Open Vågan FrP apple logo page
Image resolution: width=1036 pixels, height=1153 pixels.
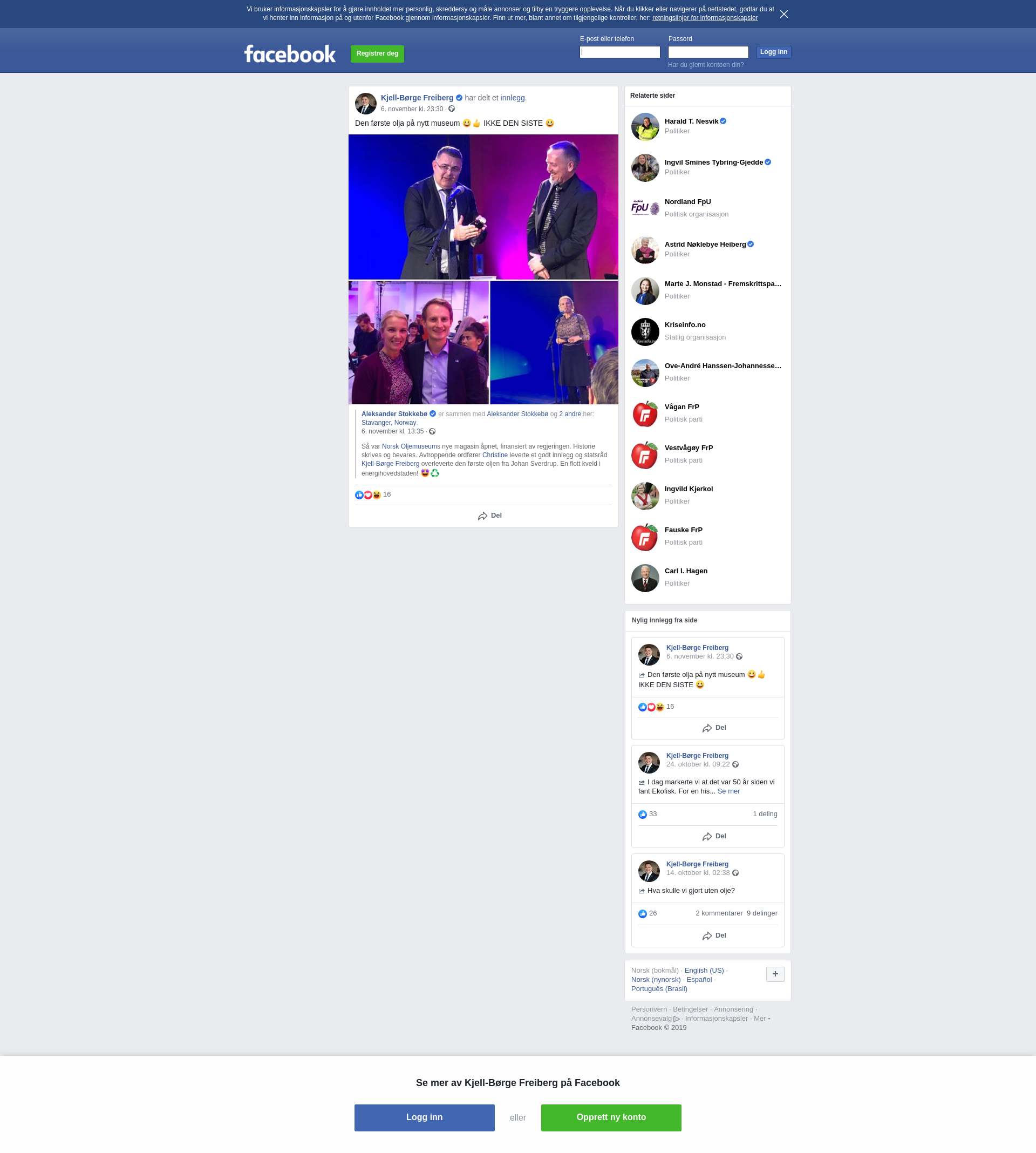[645, 414]
